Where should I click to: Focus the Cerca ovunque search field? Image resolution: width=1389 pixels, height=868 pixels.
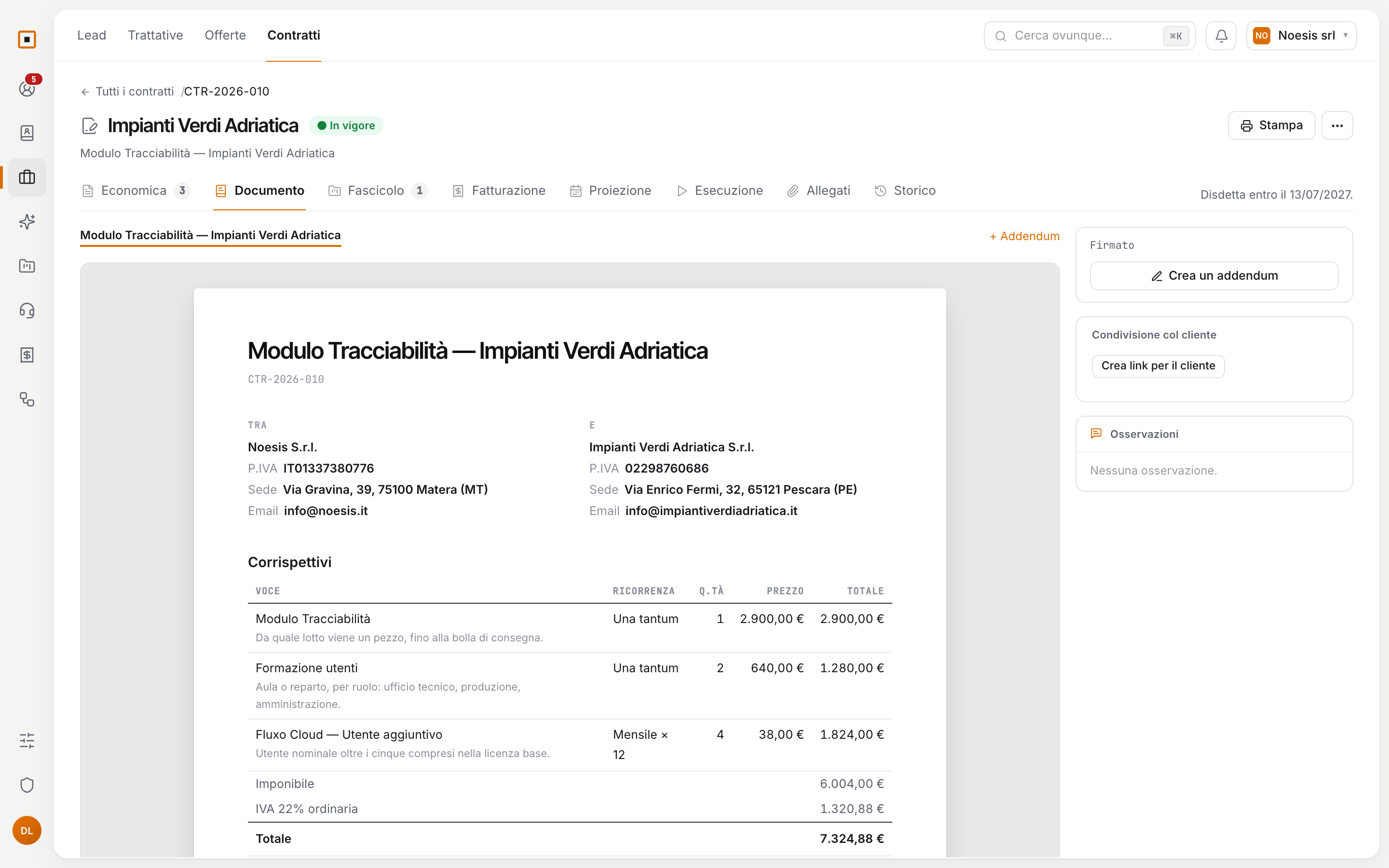1089,36
